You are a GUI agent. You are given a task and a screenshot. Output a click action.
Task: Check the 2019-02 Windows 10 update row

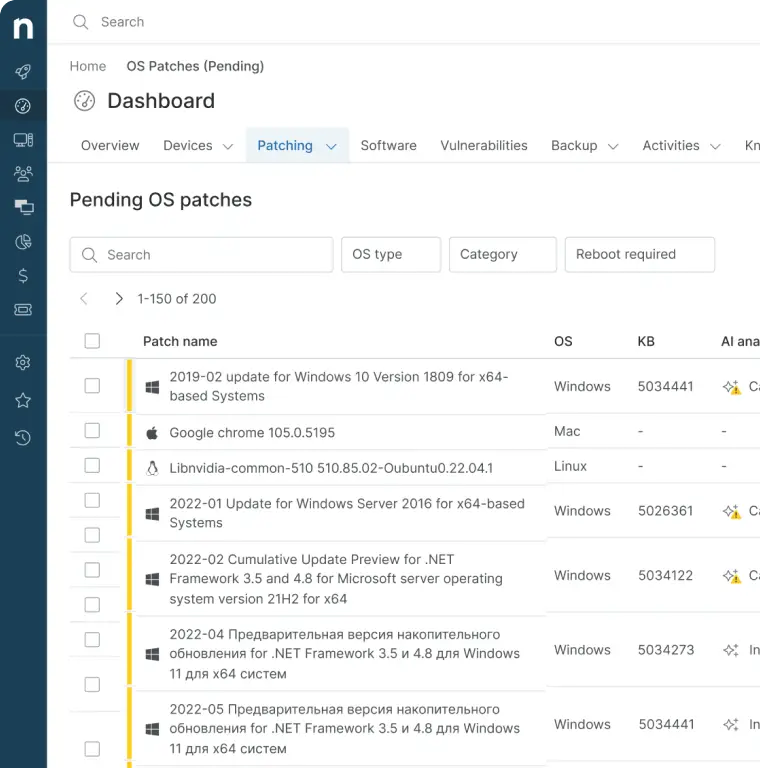92,385
